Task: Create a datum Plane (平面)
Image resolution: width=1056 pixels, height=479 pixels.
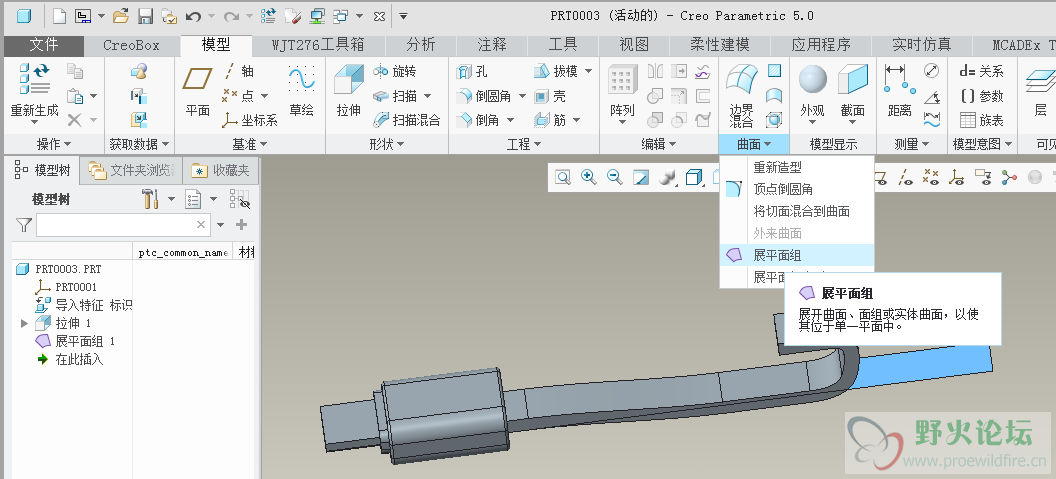Action: [x=197, y=90]
